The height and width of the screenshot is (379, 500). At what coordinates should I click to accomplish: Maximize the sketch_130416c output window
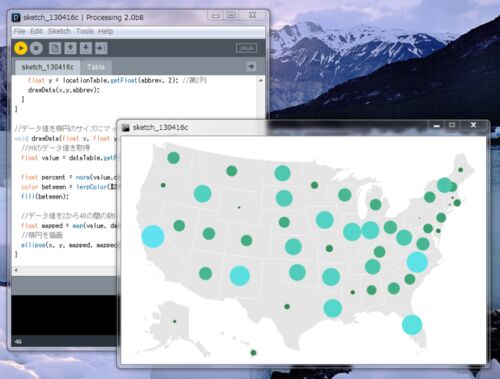pos(452,125)
